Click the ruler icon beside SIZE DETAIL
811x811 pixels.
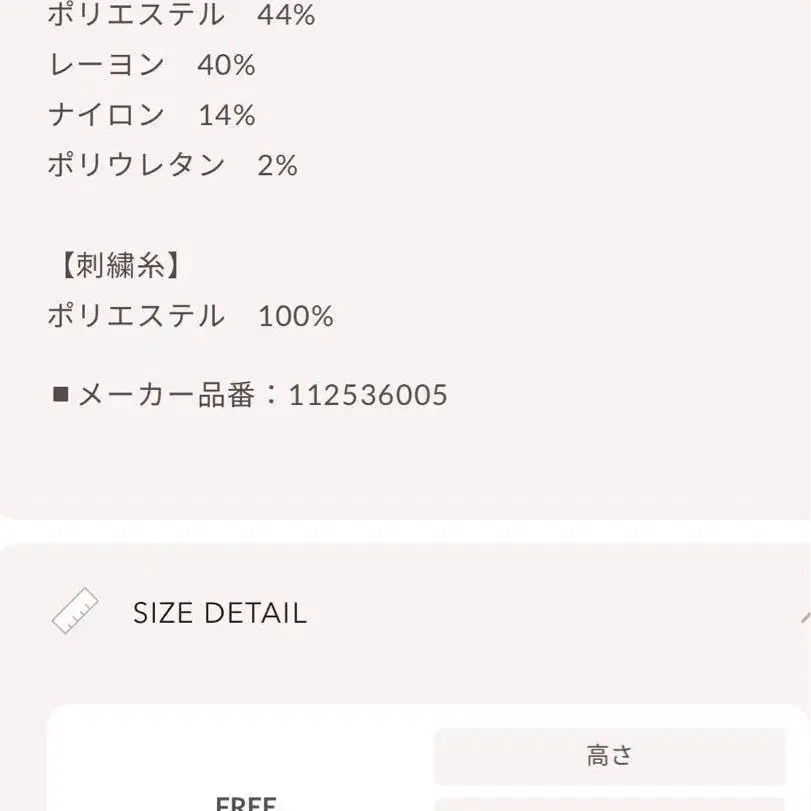[x=75, y=611]
